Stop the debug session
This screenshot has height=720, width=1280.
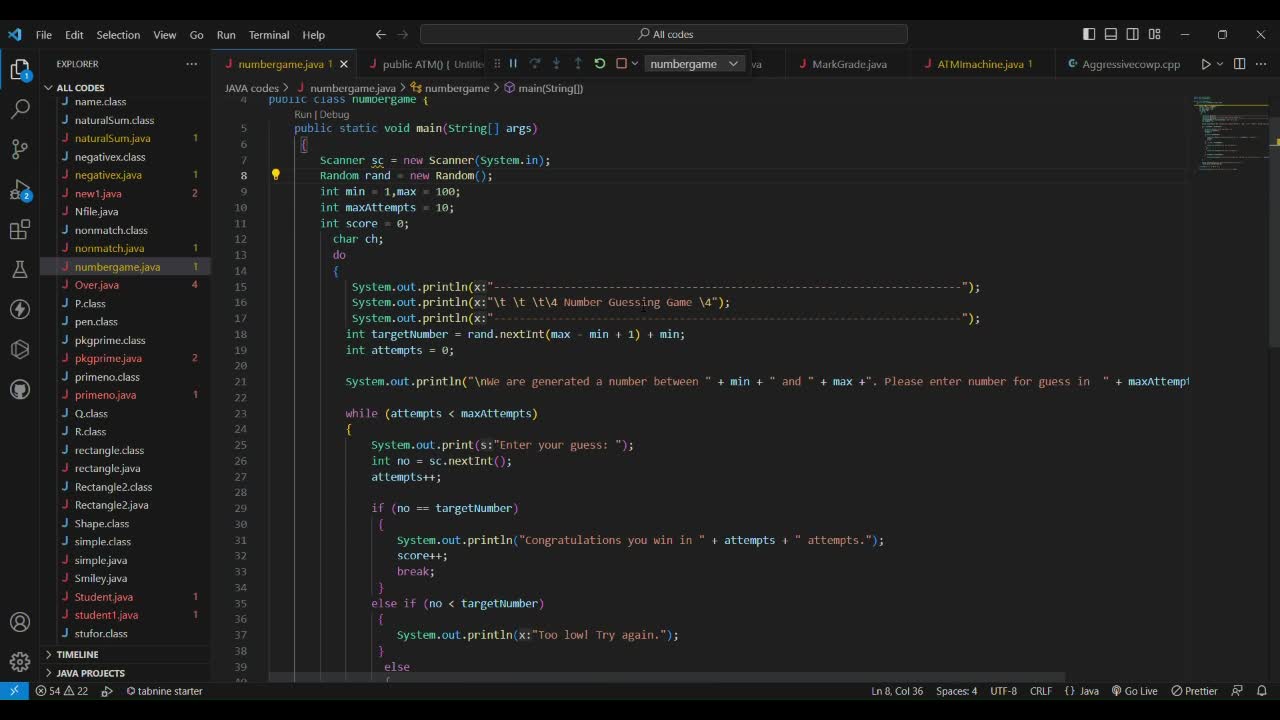[x=621, y=63]
